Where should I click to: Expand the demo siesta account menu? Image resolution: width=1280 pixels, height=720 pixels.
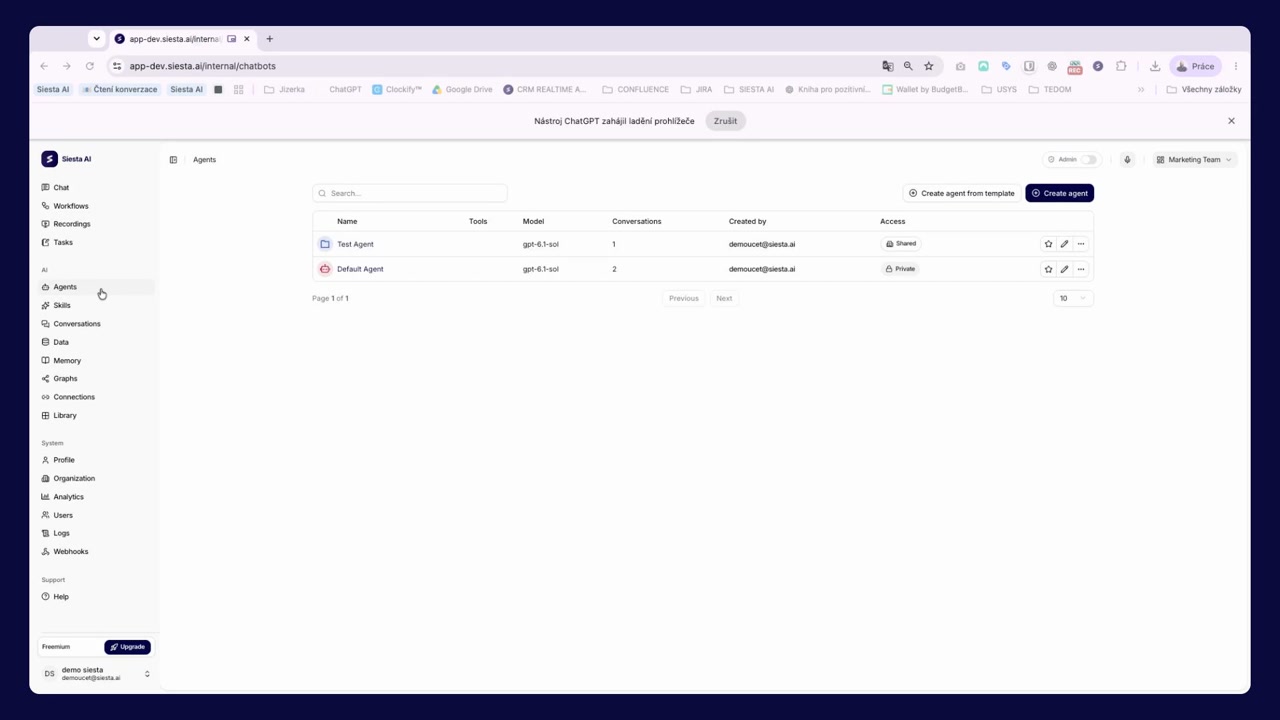95,674
